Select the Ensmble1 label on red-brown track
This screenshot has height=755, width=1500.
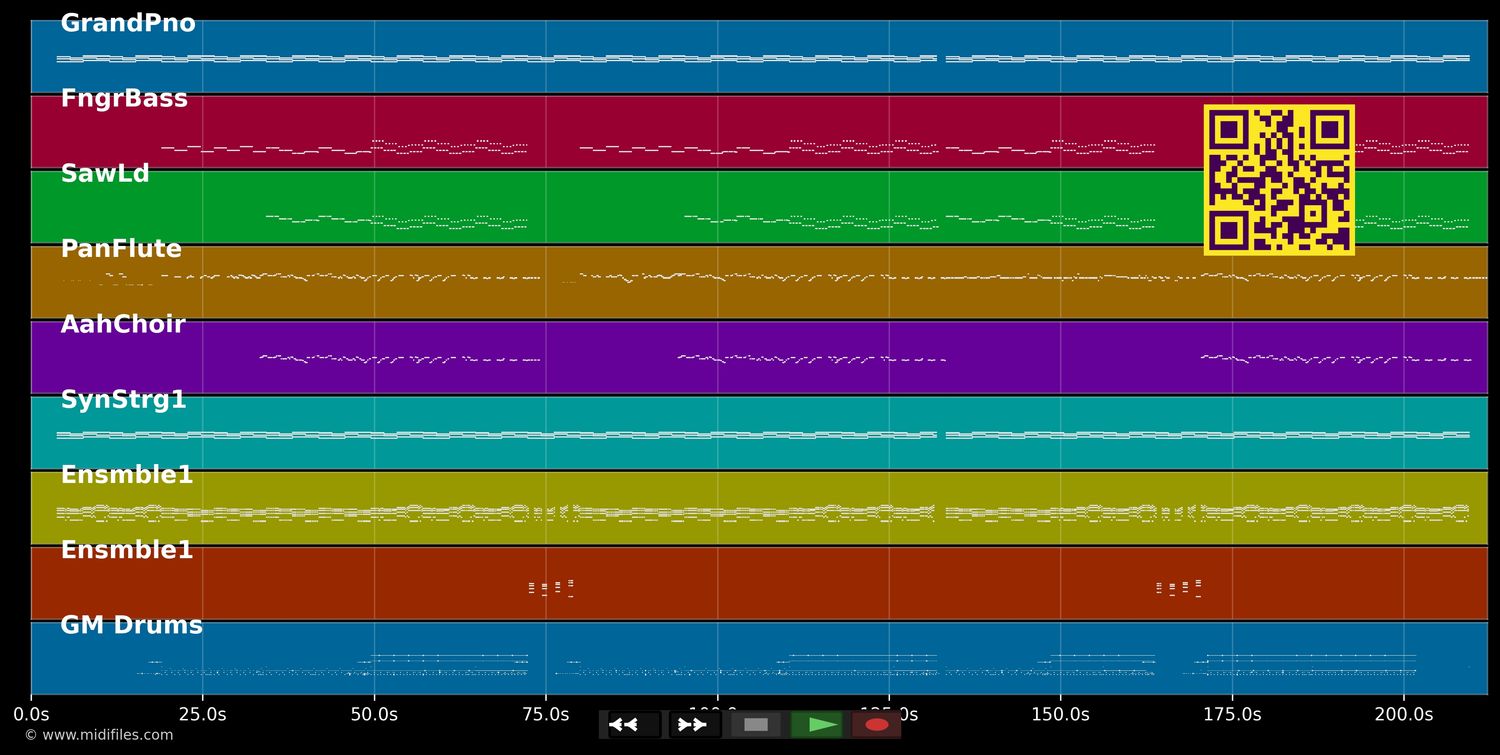(x=127, y=550)
